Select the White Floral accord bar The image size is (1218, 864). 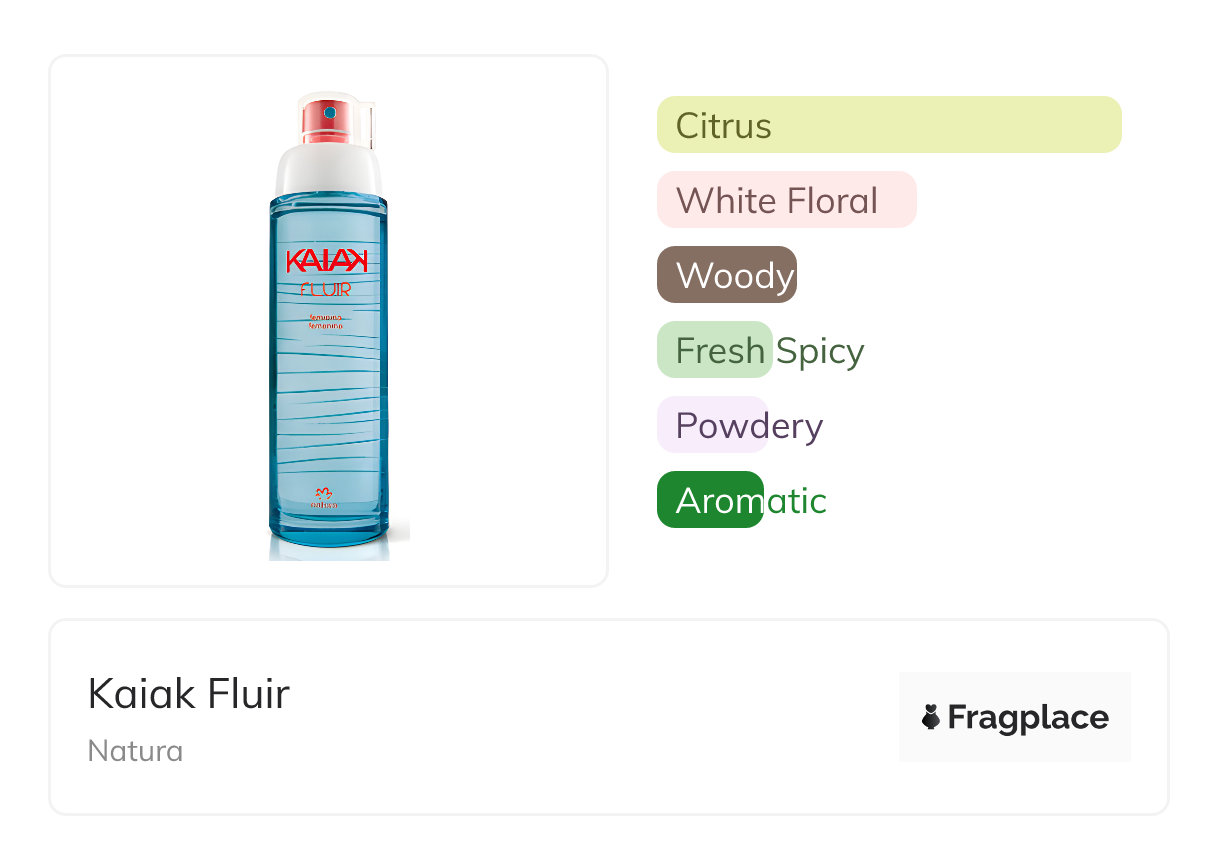[x=787, y=200]
